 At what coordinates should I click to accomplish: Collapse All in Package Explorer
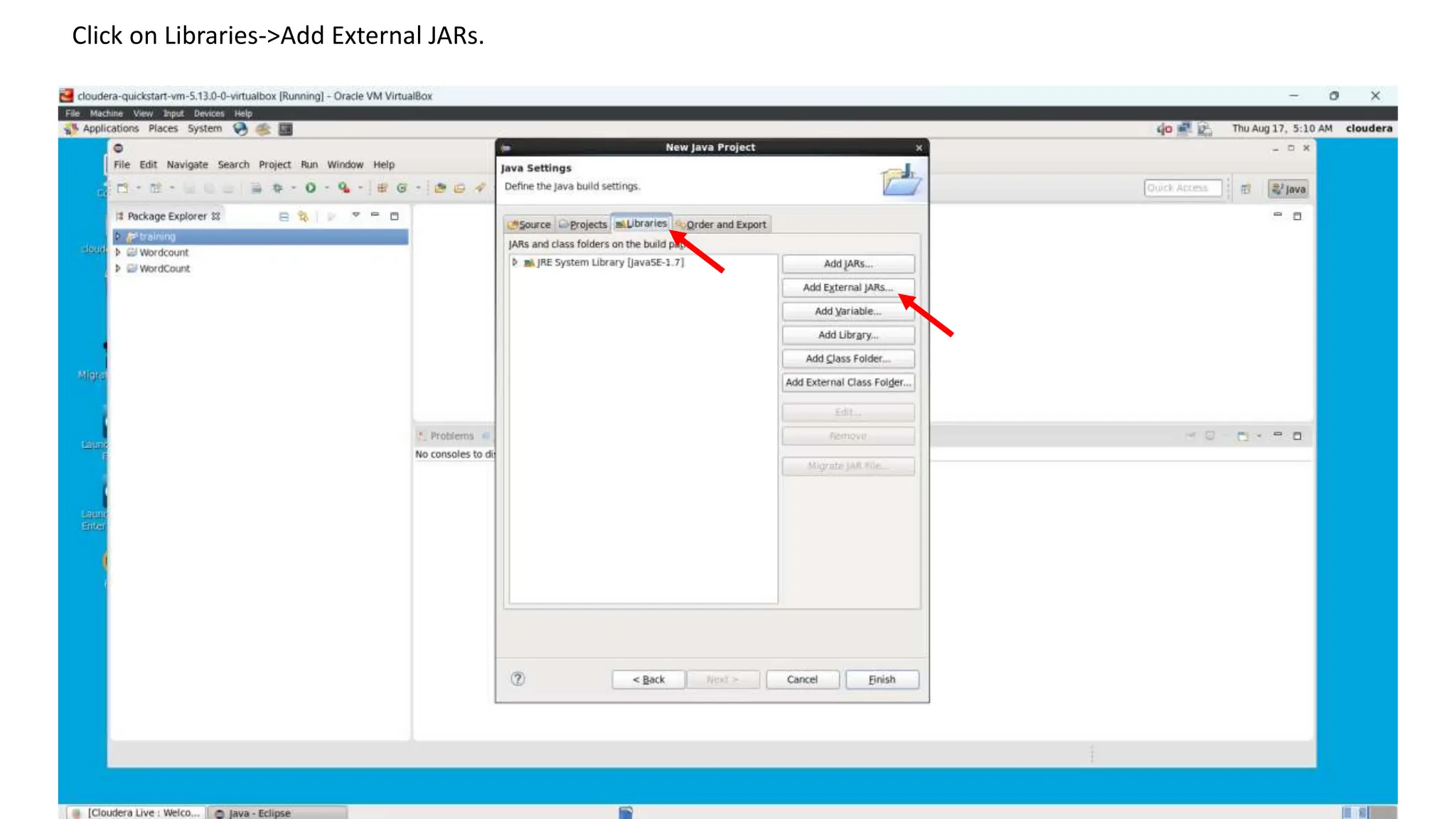click(x=284, y=216)
